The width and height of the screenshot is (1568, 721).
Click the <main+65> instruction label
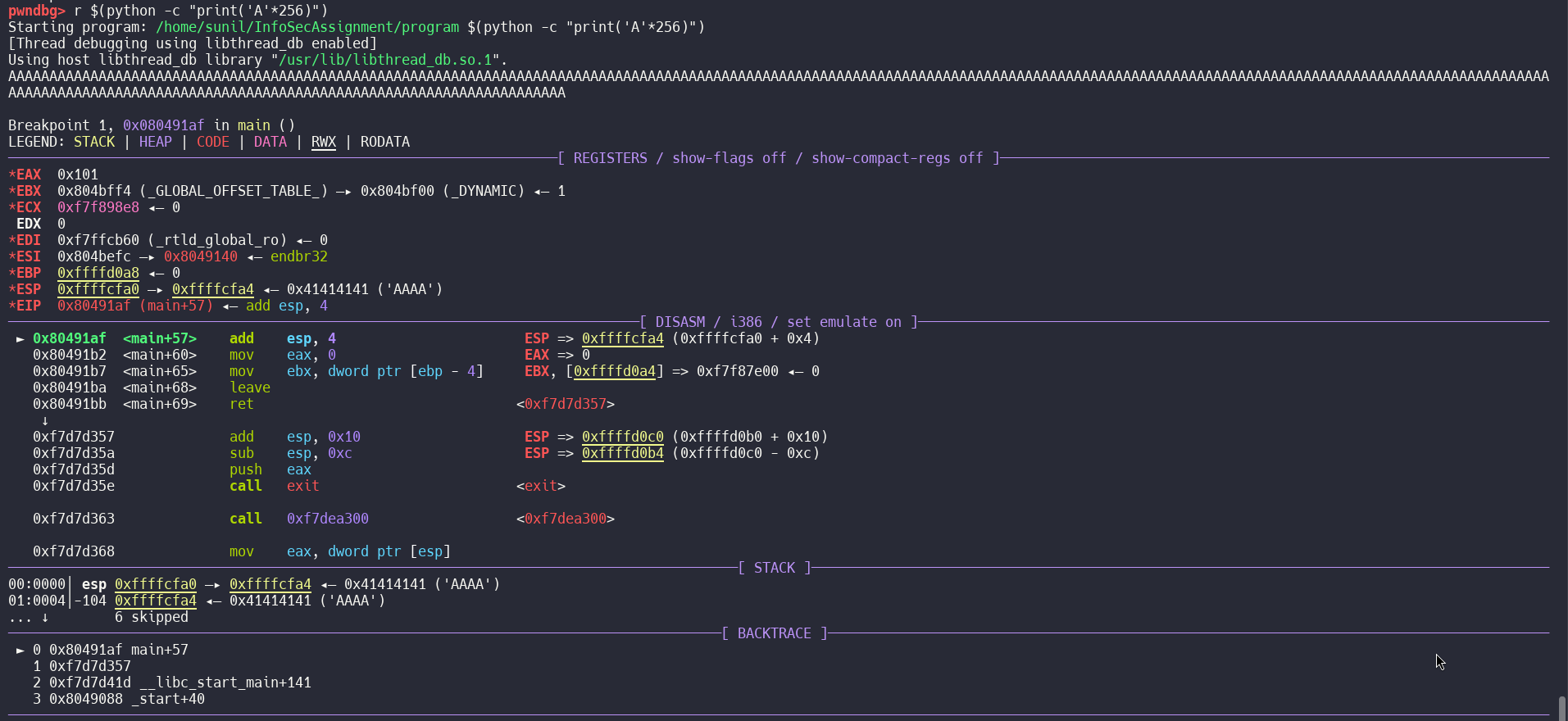click(x=160, y=371)
